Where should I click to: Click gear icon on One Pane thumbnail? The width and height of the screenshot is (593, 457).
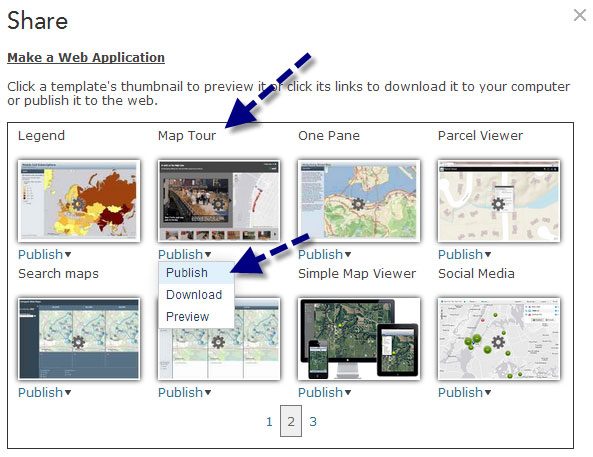tap(358, 204)
